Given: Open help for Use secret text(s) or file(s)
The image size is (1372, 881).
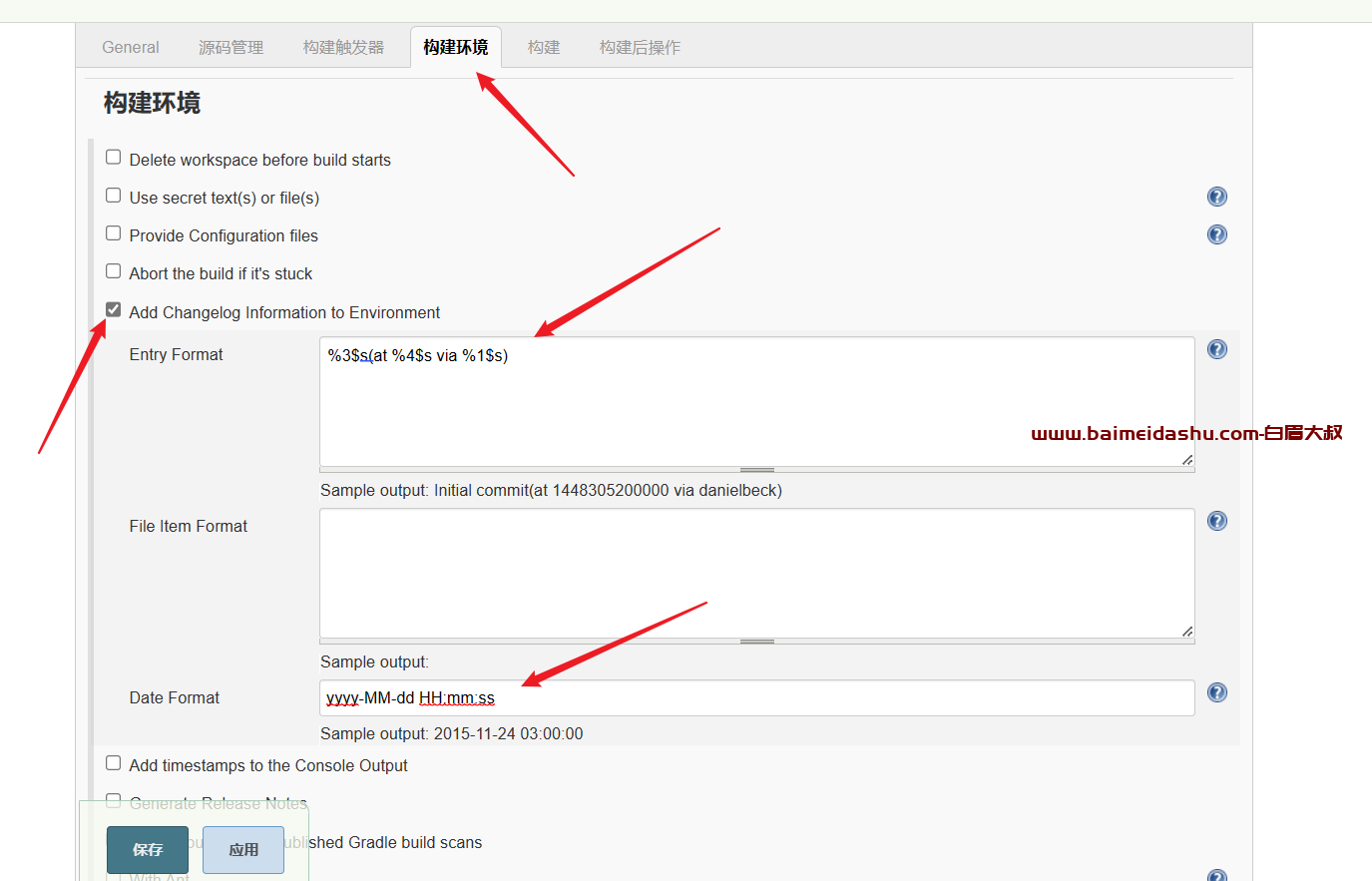Looking at the screenshot, I should coord(1216,197).
